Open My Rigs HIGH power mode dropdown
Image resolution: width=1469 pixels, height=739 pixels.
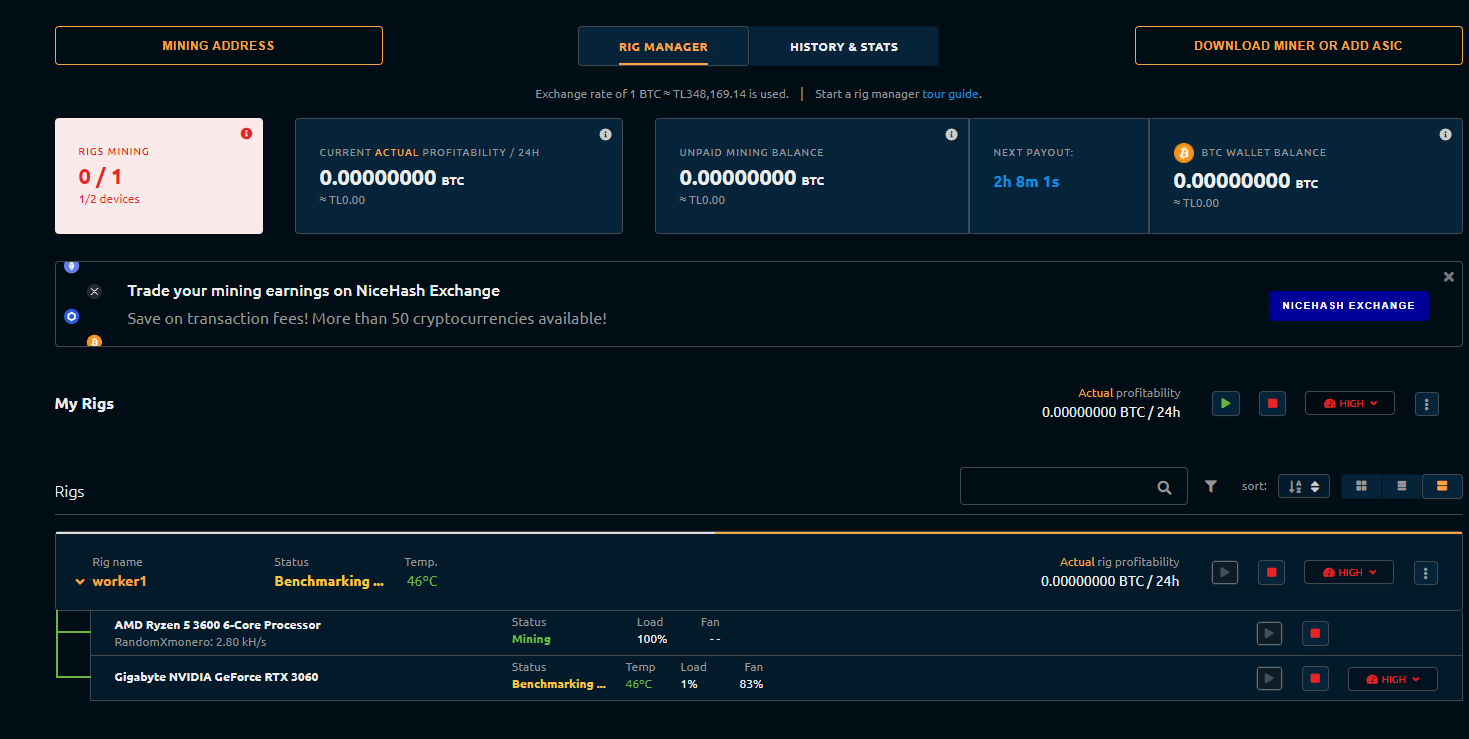(x=1350, y=403)
